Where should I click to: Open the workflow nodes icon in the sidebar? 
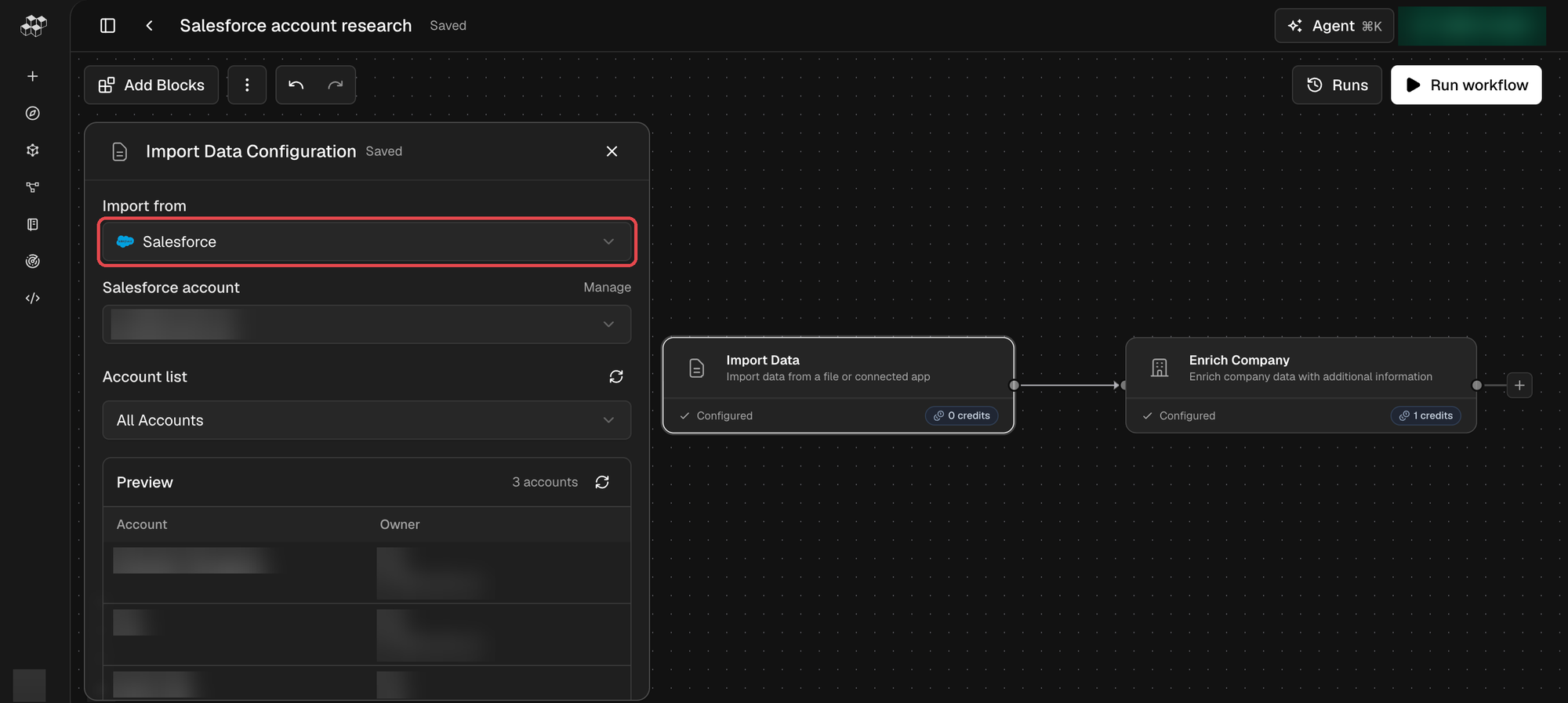coord(32,187)
